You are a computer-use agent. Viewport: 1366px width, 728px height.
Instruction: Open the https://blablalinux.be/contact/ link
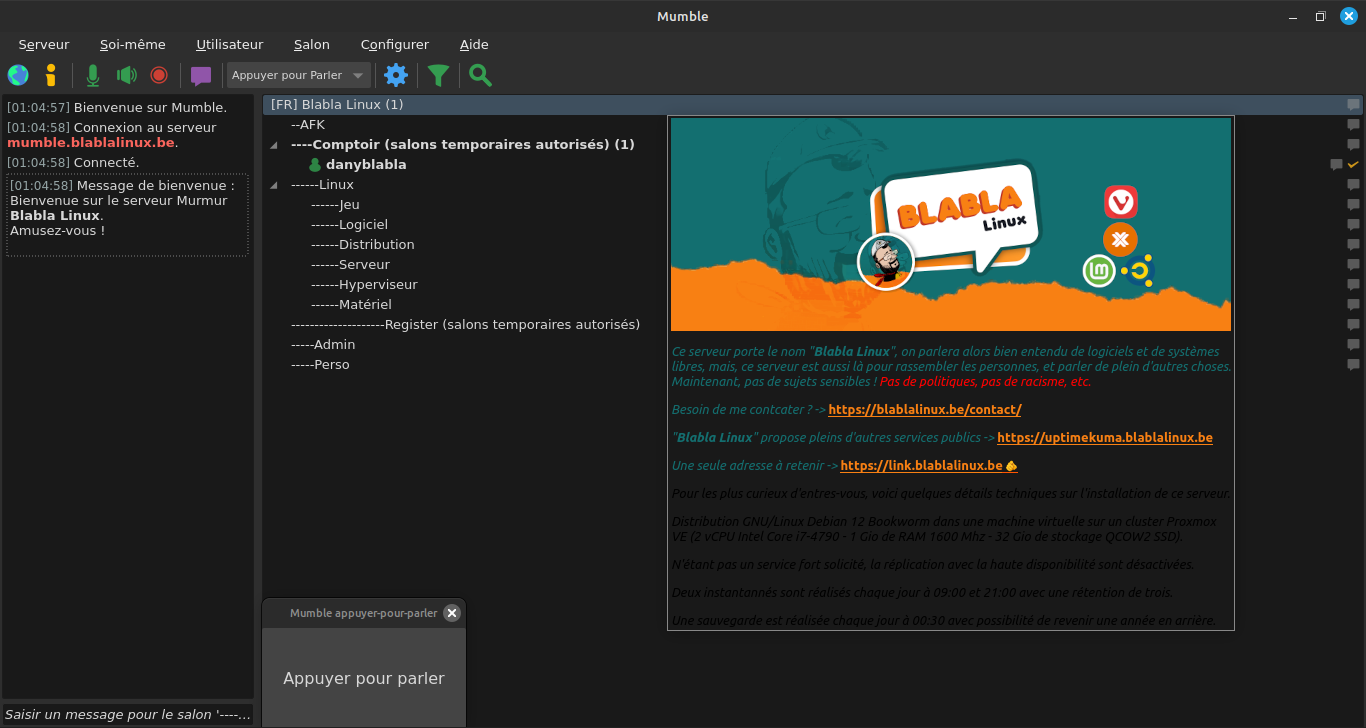(925, 409)
